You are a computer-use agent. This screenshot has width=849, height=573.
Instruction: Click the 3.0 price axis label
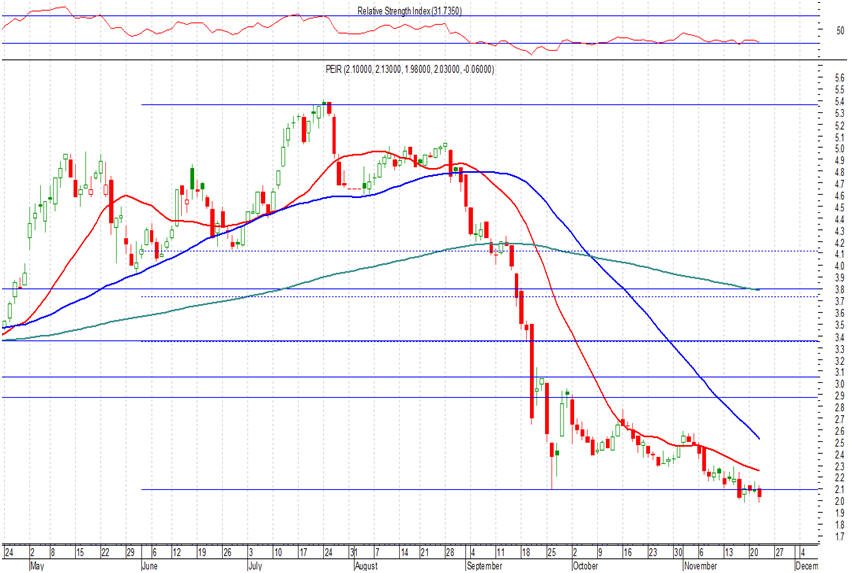839,383
